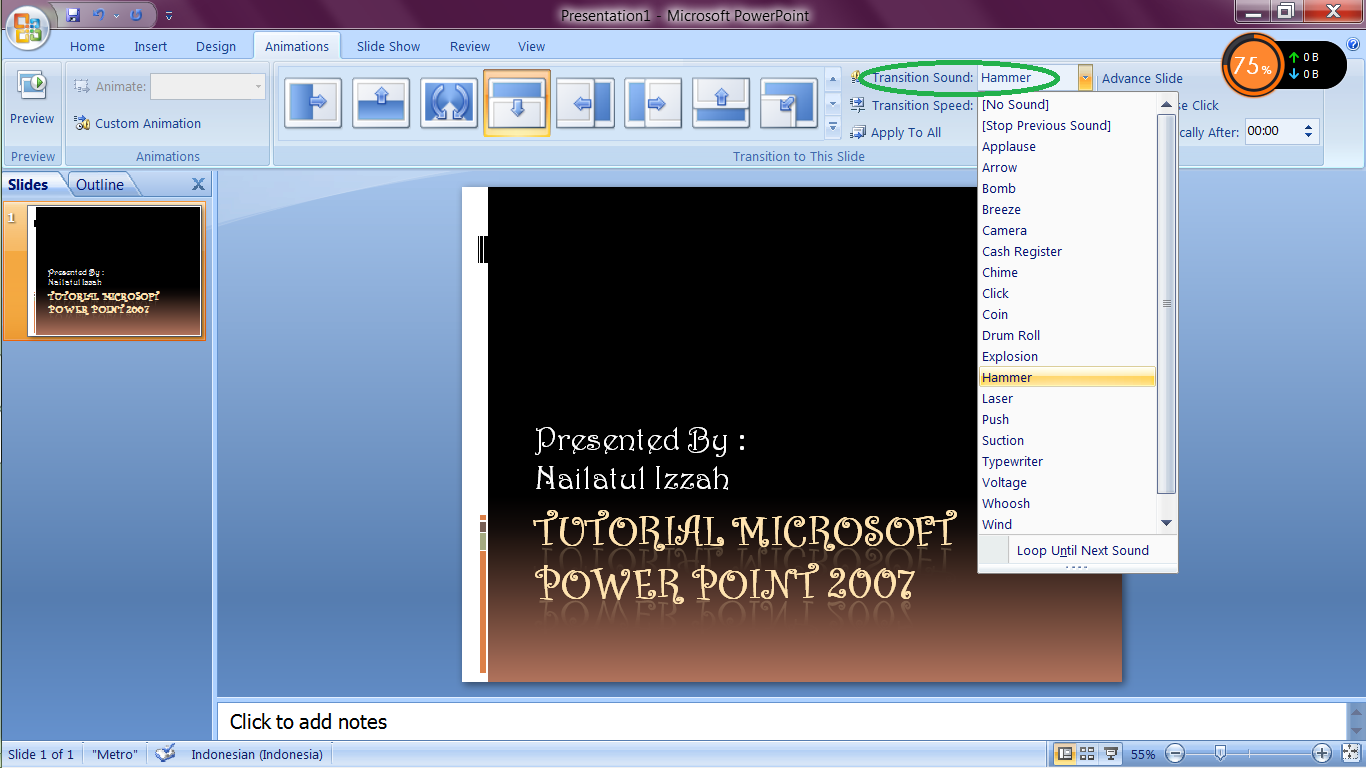Select Drum Roll in the sound list

1066,335
